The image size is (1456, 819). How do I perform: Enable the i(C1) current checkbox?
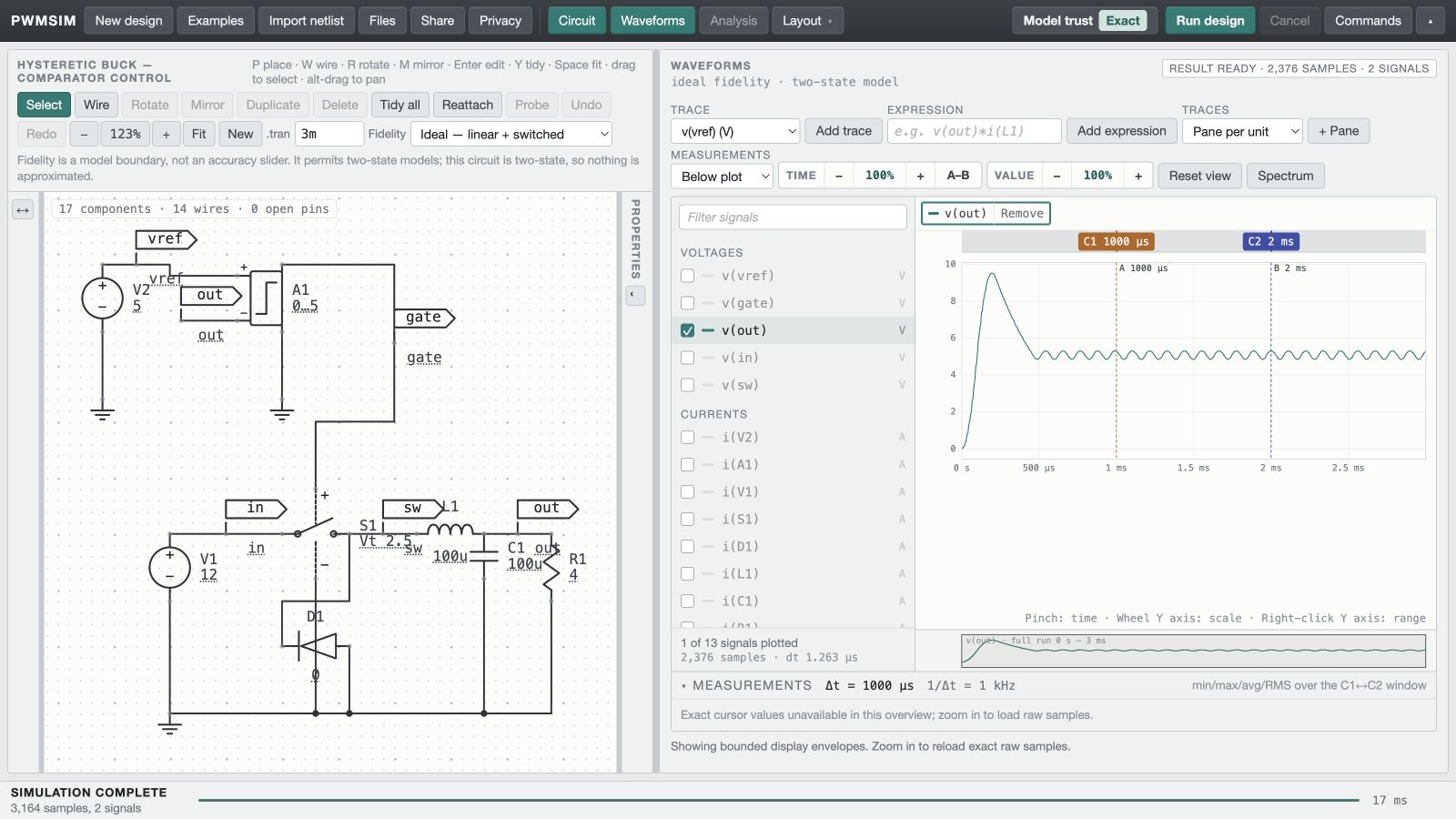[x=688, y=601]
